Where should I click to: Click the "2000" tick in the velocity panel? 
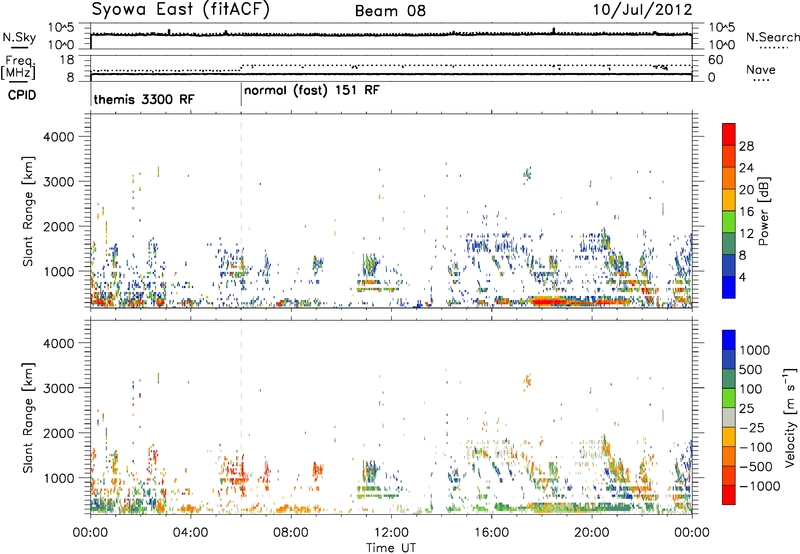point(59,433)
